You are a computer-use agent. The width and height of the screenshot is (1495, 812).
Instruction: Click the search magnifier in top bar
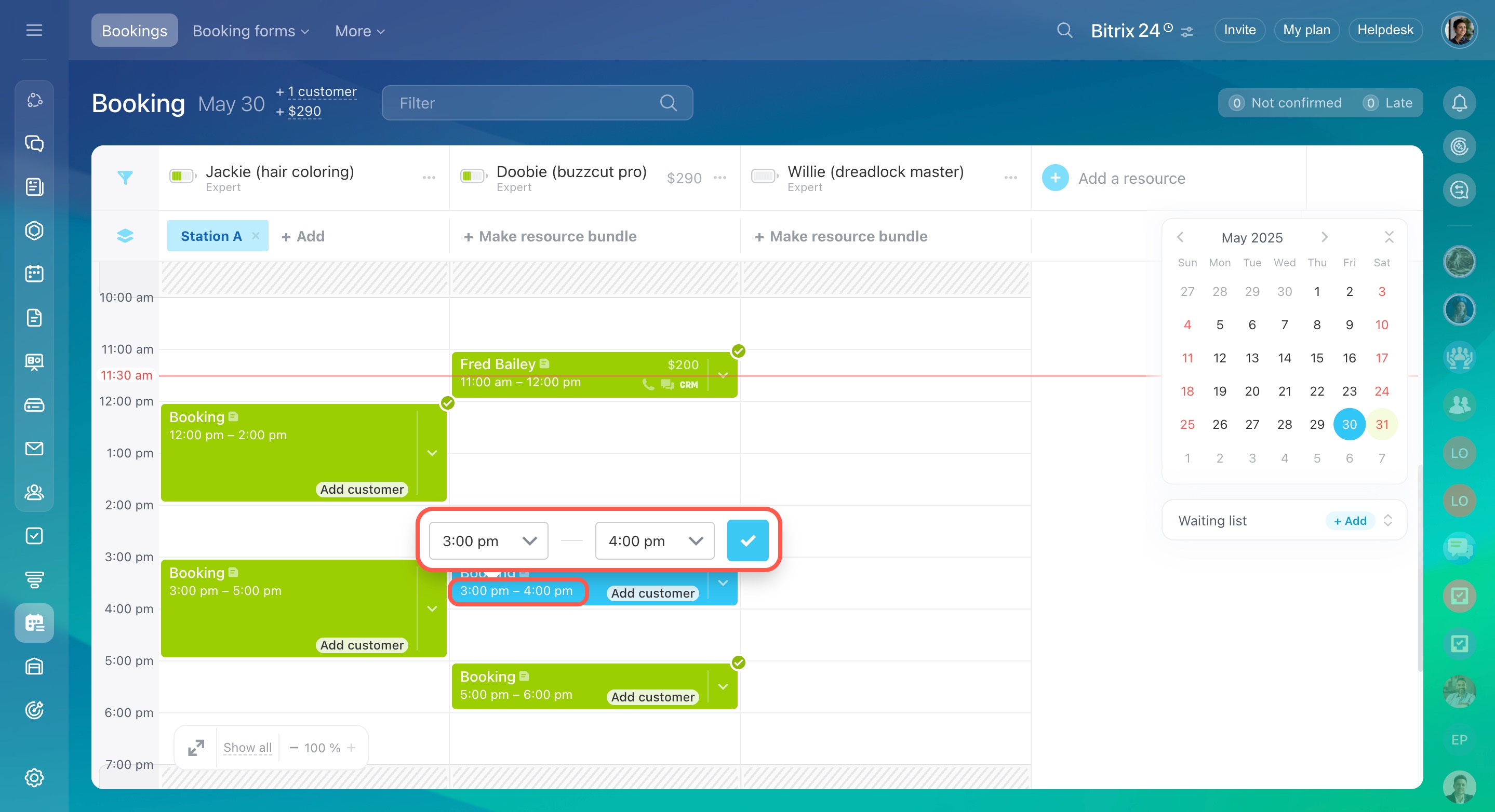1064,30
